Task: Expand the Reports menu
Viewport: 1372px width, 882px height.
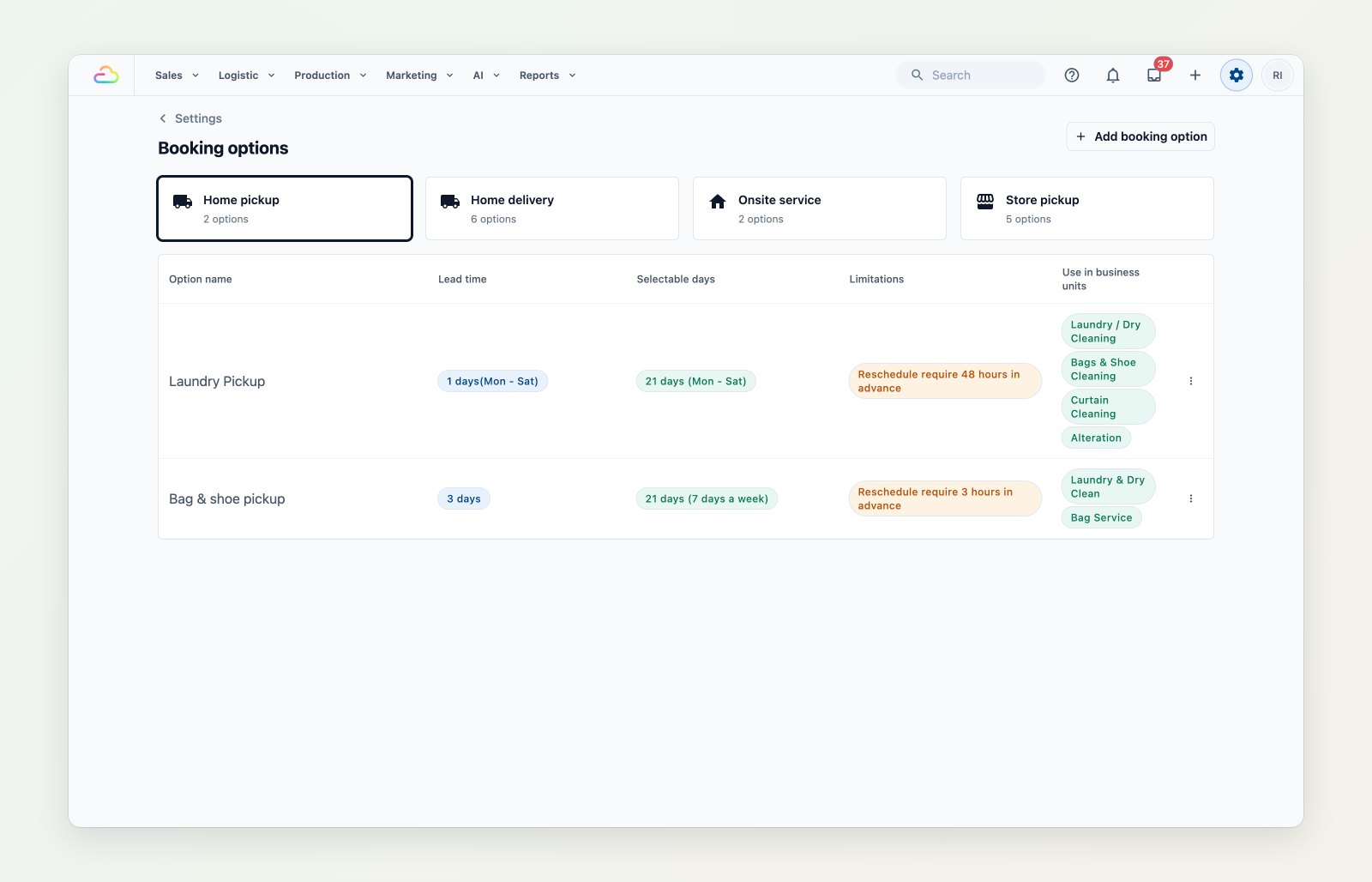Action: 547,76
